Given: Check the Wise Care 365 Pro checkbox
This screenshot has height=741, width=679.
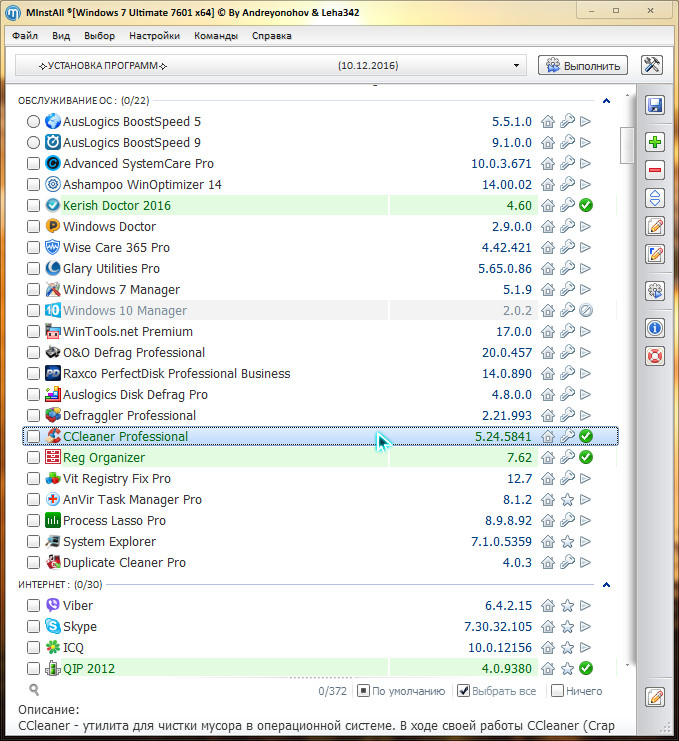Looking at the screenshot, I should pyautogui.click(x=33, y=247).
